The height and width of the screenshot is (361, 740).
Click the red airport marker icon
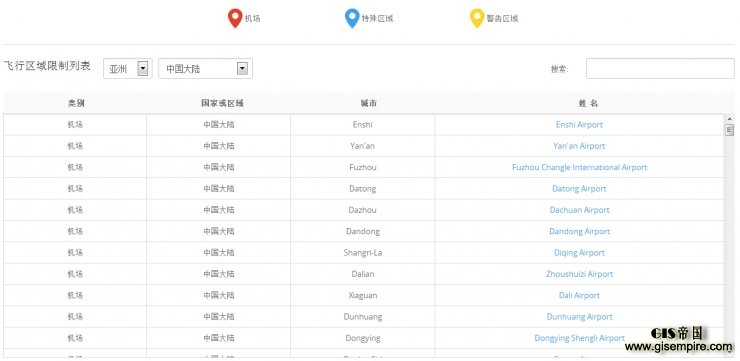[x=235, y=18]
